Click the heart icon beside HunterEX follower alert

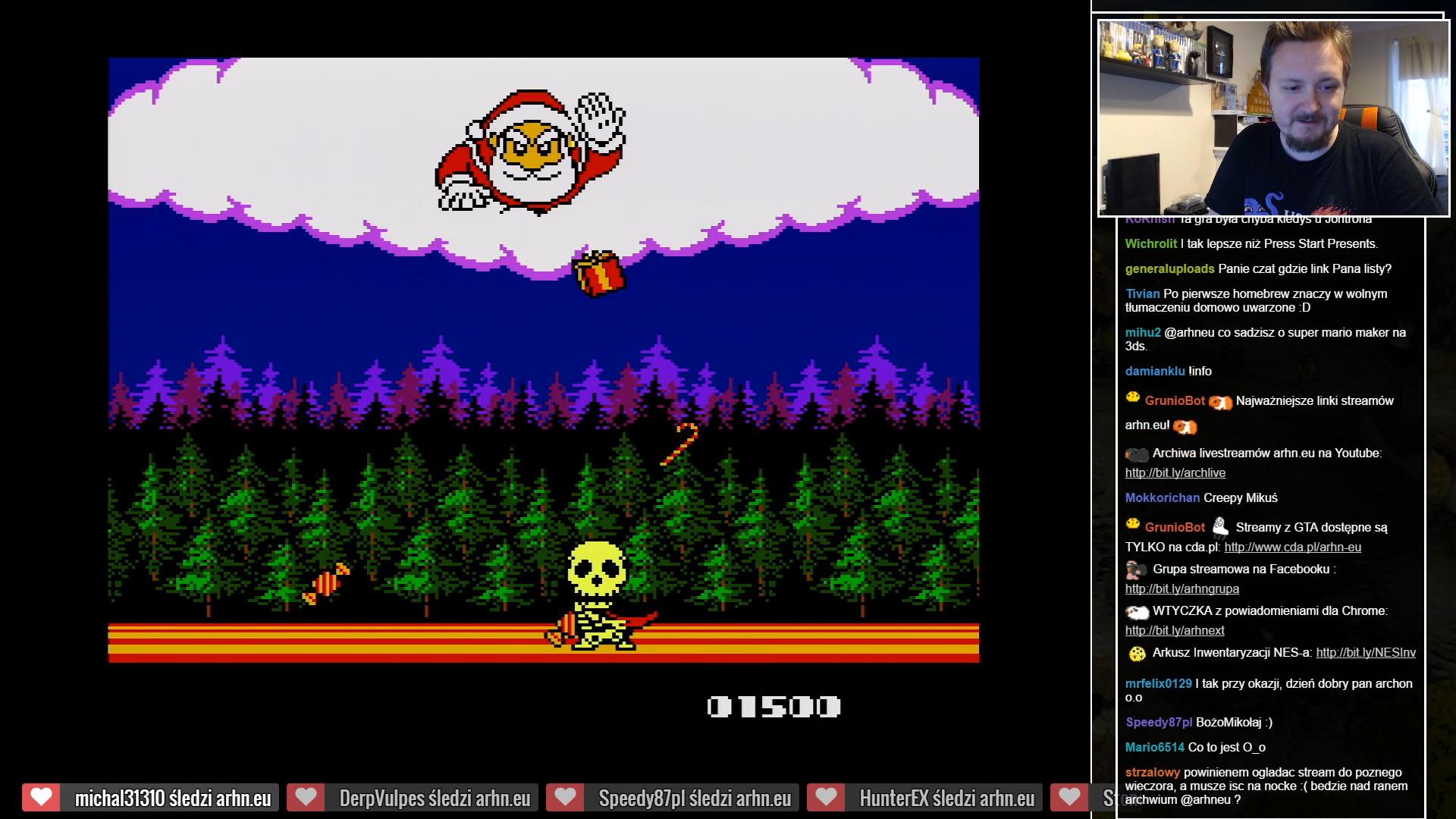(826, 798)
